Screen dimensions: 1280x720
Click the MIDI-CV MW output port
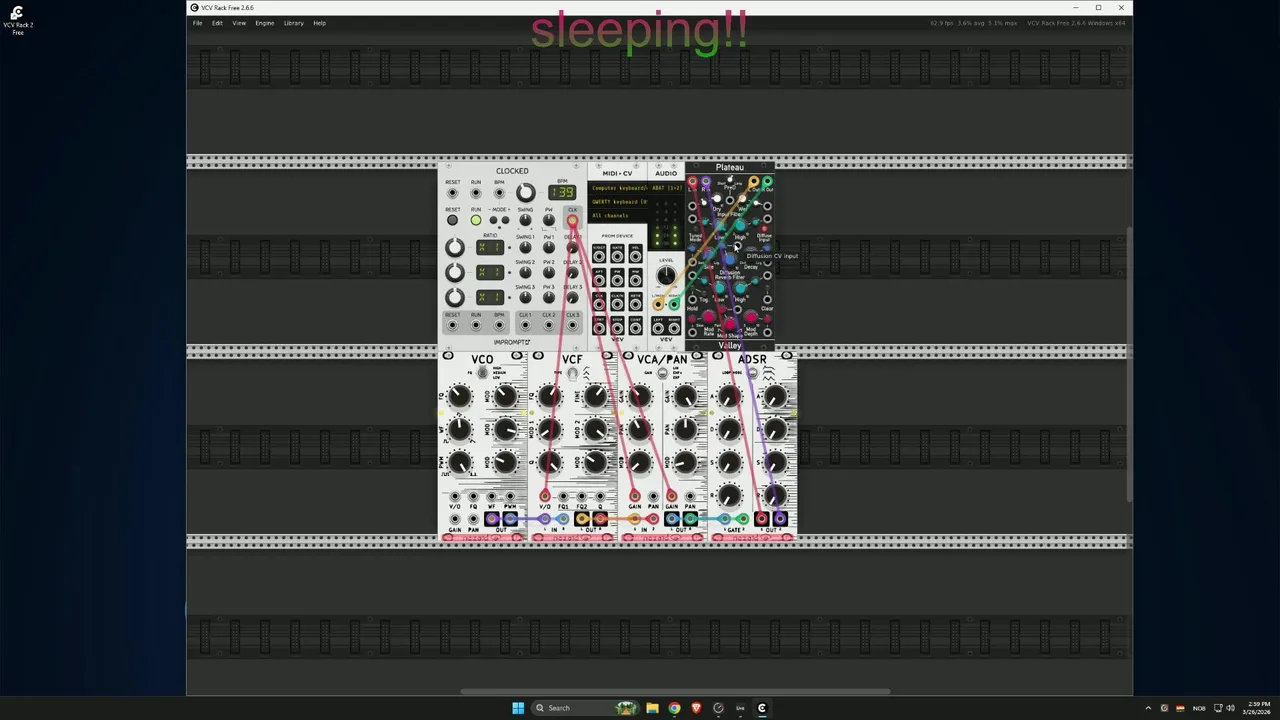(635, 280)
